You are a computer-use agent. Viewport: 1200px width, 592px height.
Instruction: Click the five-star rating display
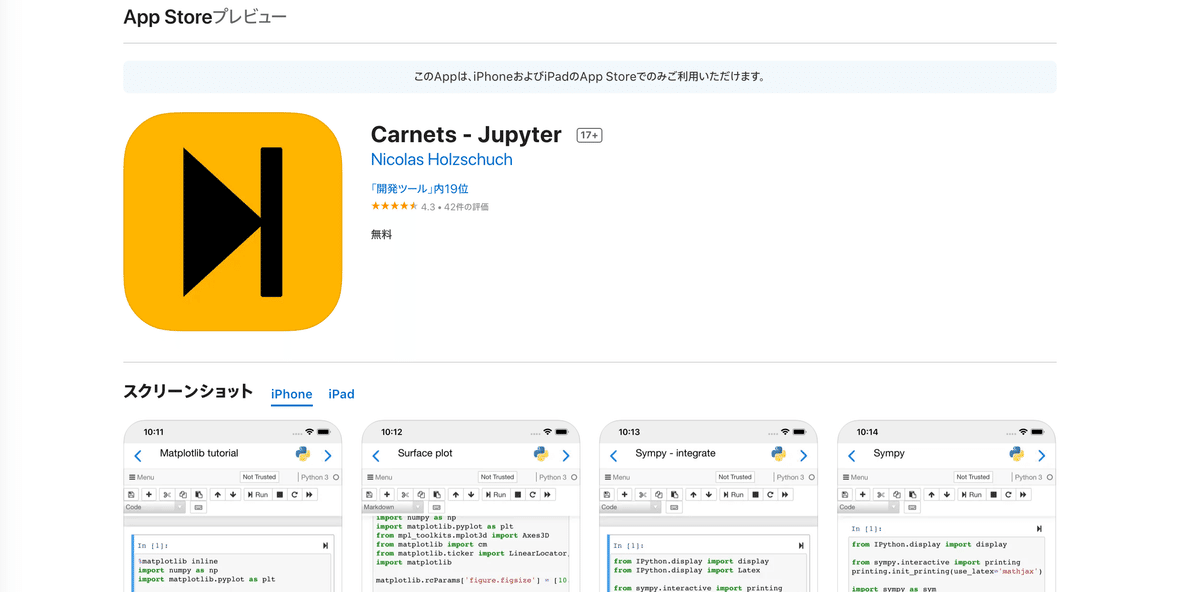click(x=394, y=207)
